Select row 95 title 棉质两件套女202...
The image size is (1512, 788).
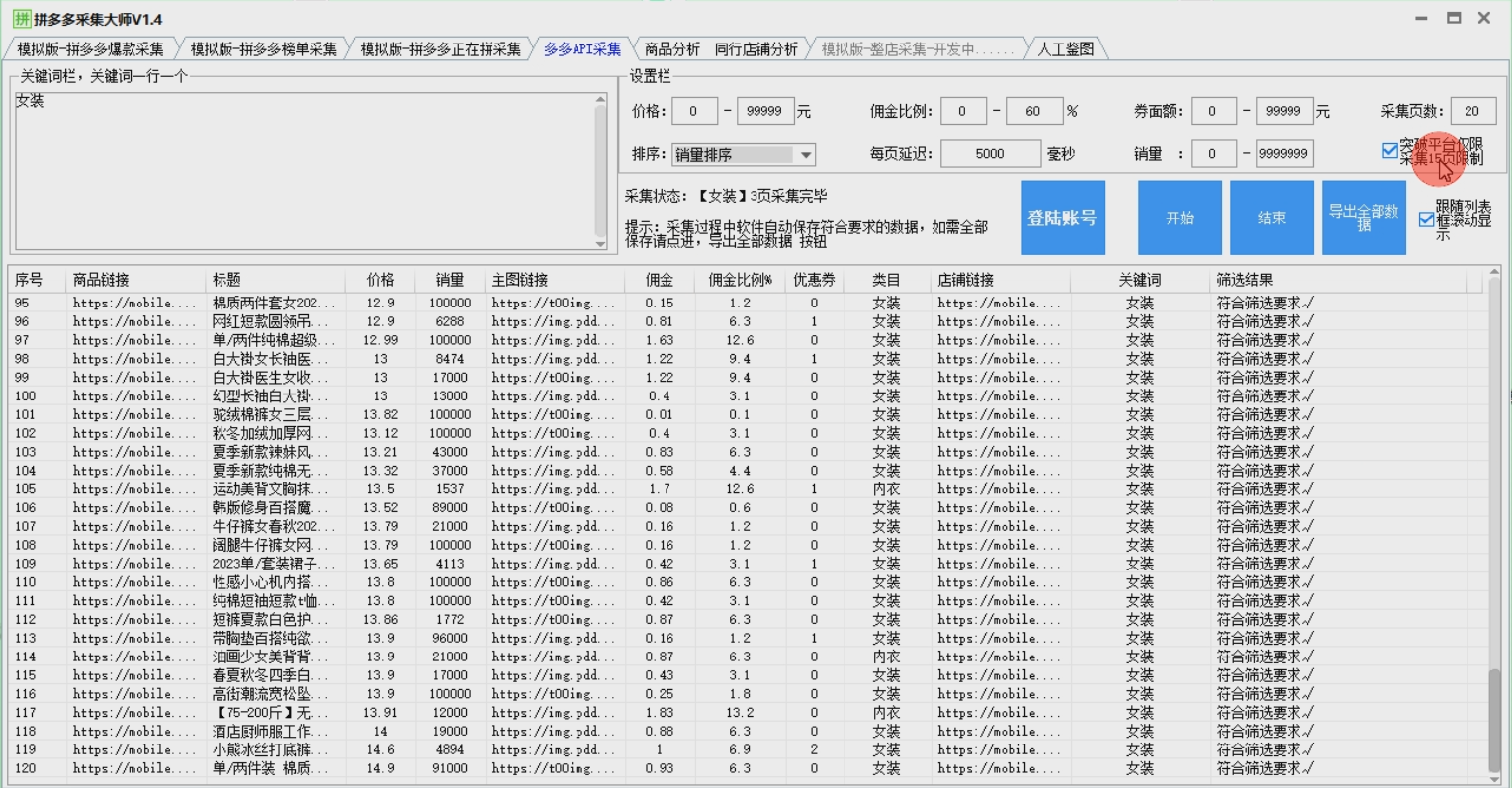pos(274,303)
